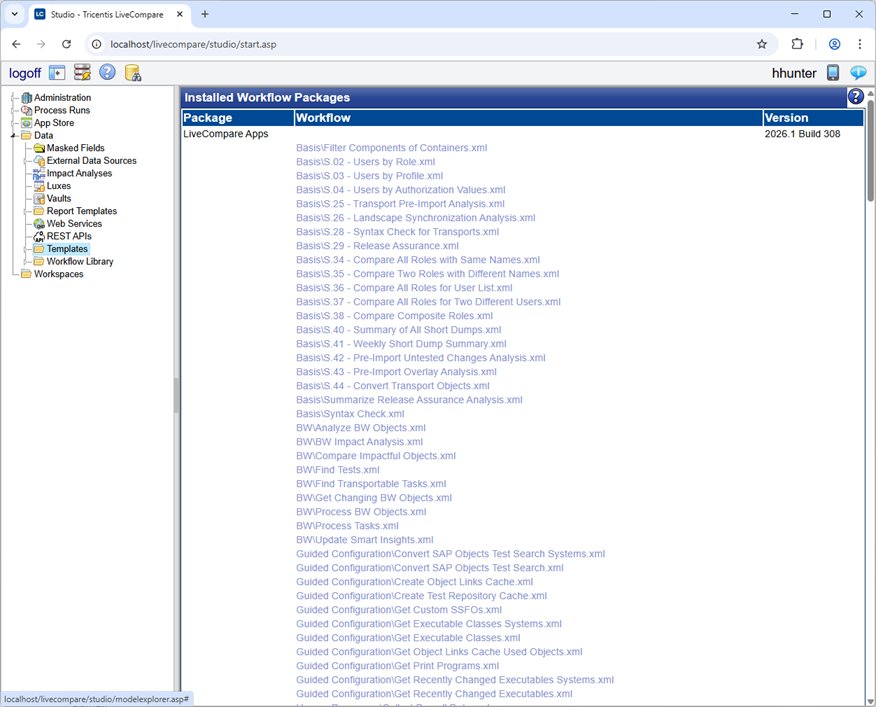Viewport: 876px width, 707px height.
Task: Open BW\Update Smart Insights.xml link
Action: click(365, 540)
